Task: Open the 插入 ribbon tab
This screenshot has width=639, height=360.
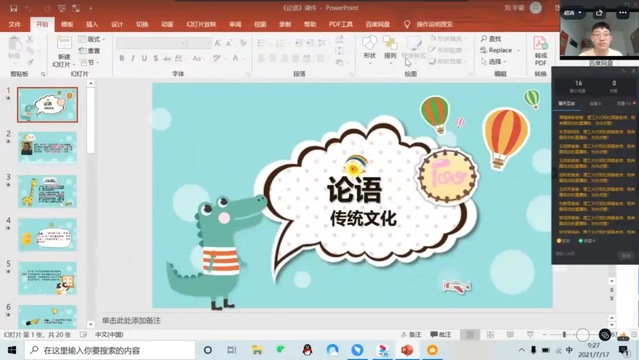Action: (x=92, y=24)
